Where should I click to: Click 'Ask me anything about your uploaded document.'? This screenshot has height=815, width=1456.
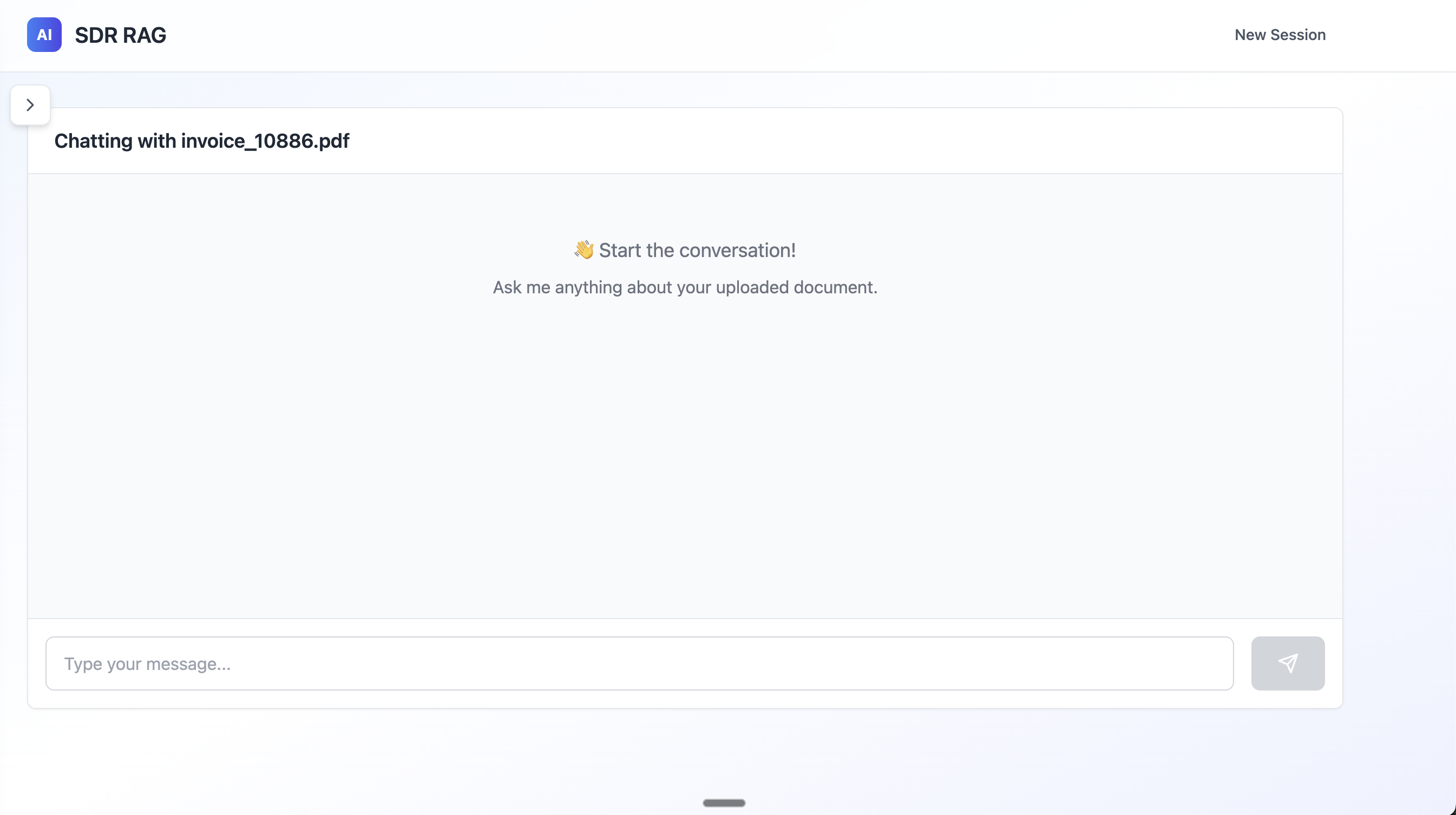(685, 287)
